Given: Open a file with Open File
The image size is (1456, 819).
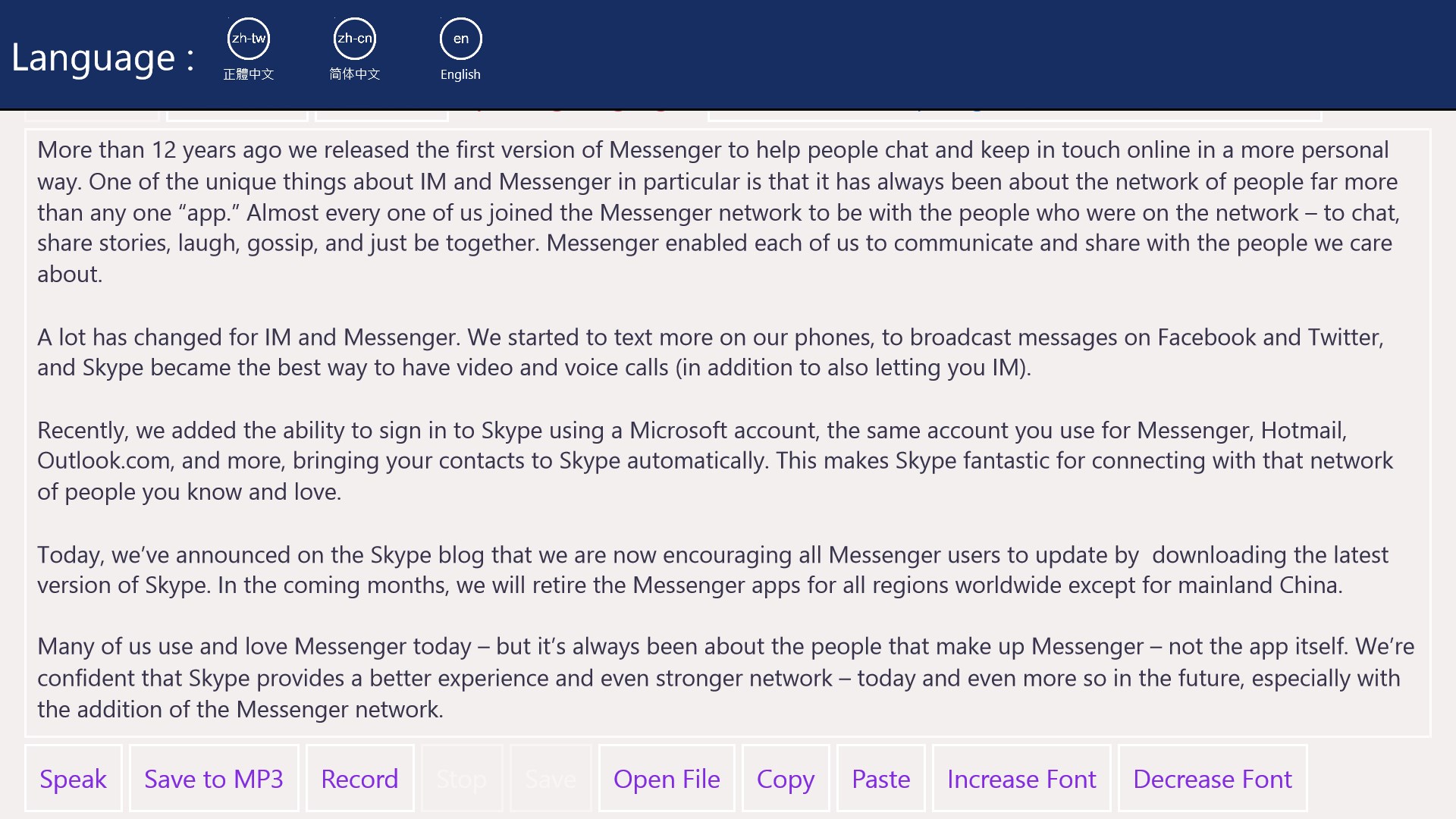Looking at the screenshot, I should click(667, 779).
